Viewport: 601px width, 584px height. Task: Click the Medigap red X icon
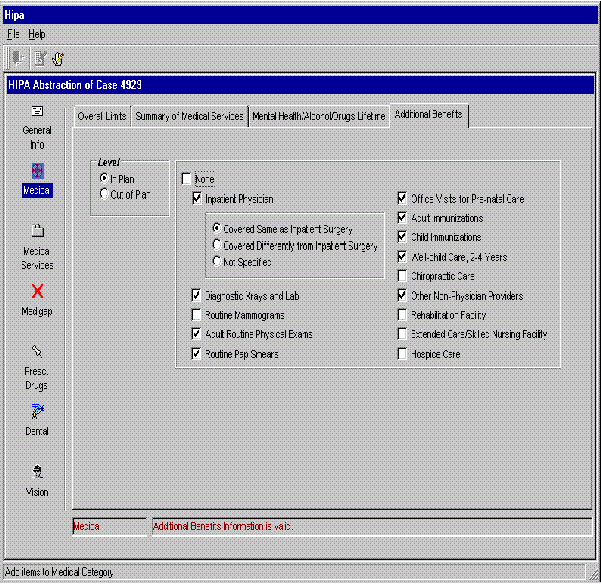pyautogui.click(x=37, y=292)
